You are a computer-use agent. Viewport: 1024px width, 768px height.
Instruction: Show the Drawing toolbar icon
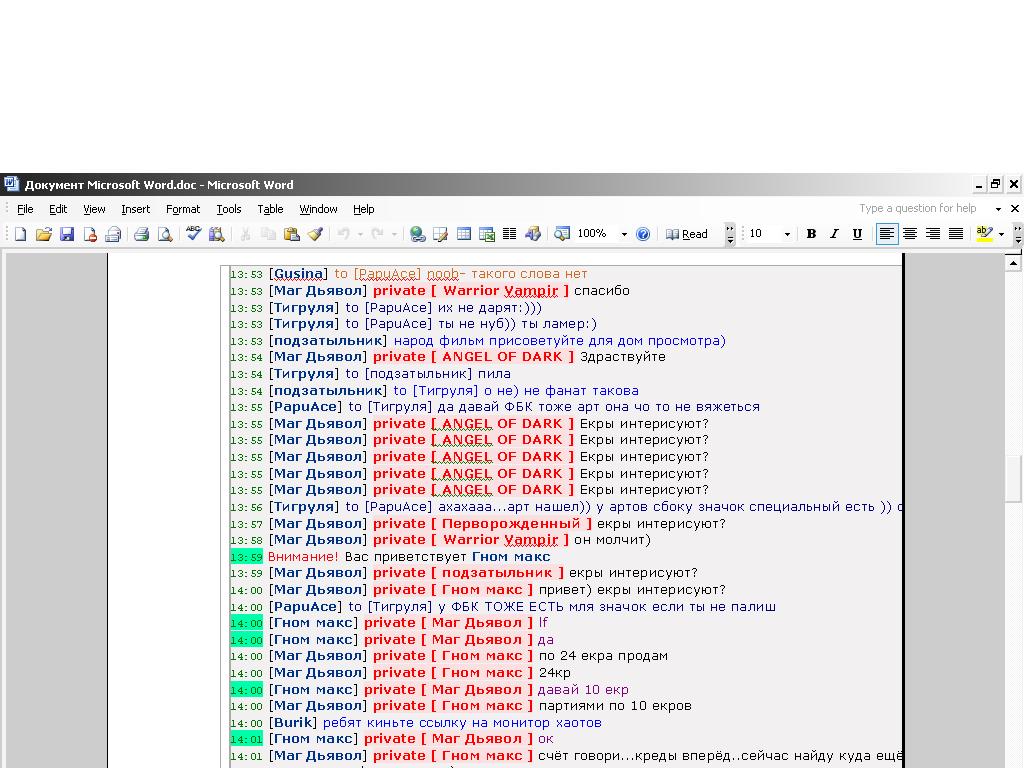tap(533, 234)
